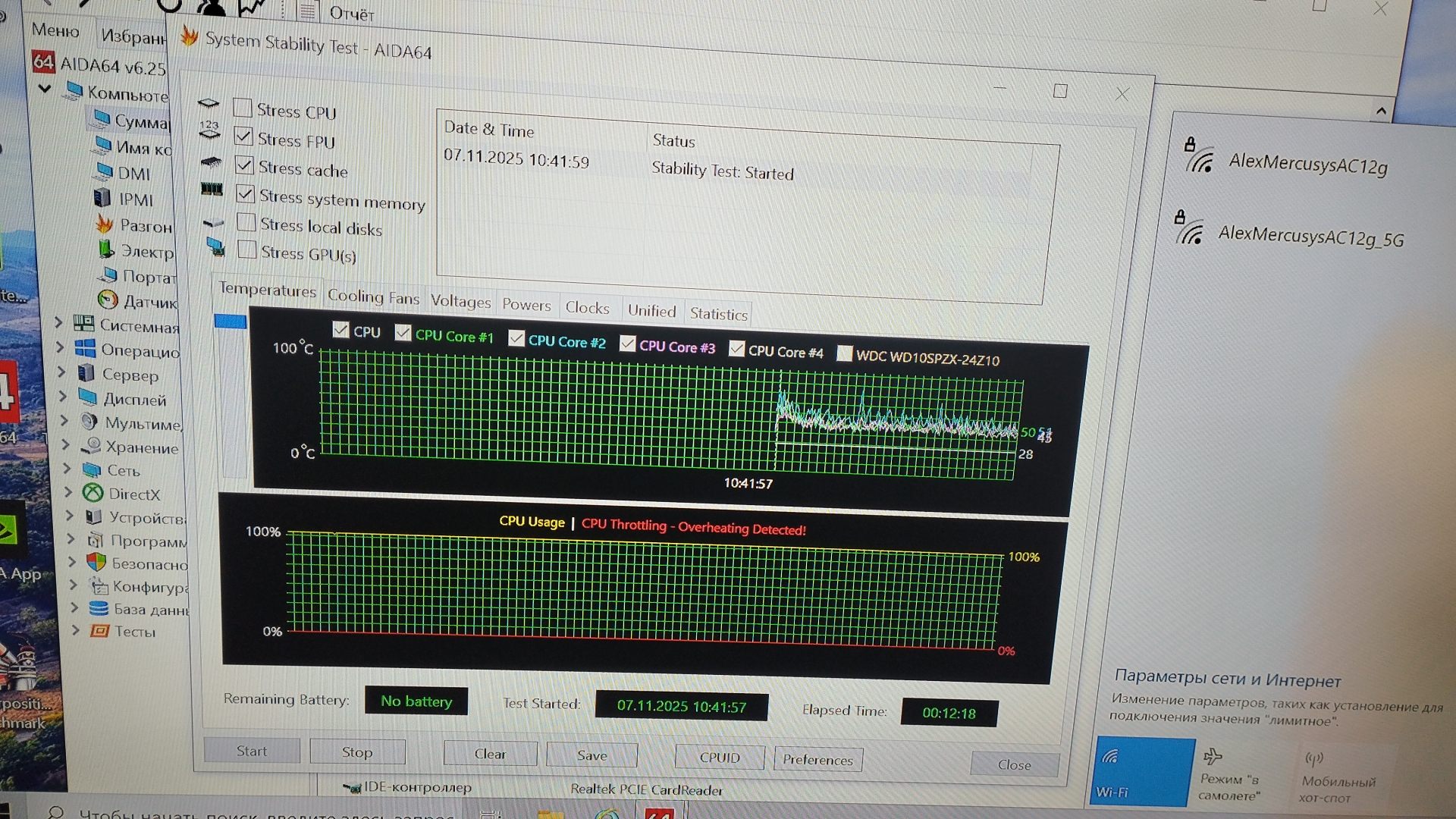1456x819 pixels.
Task: Switch to the Cooling Fans tab
Action: 373,297
